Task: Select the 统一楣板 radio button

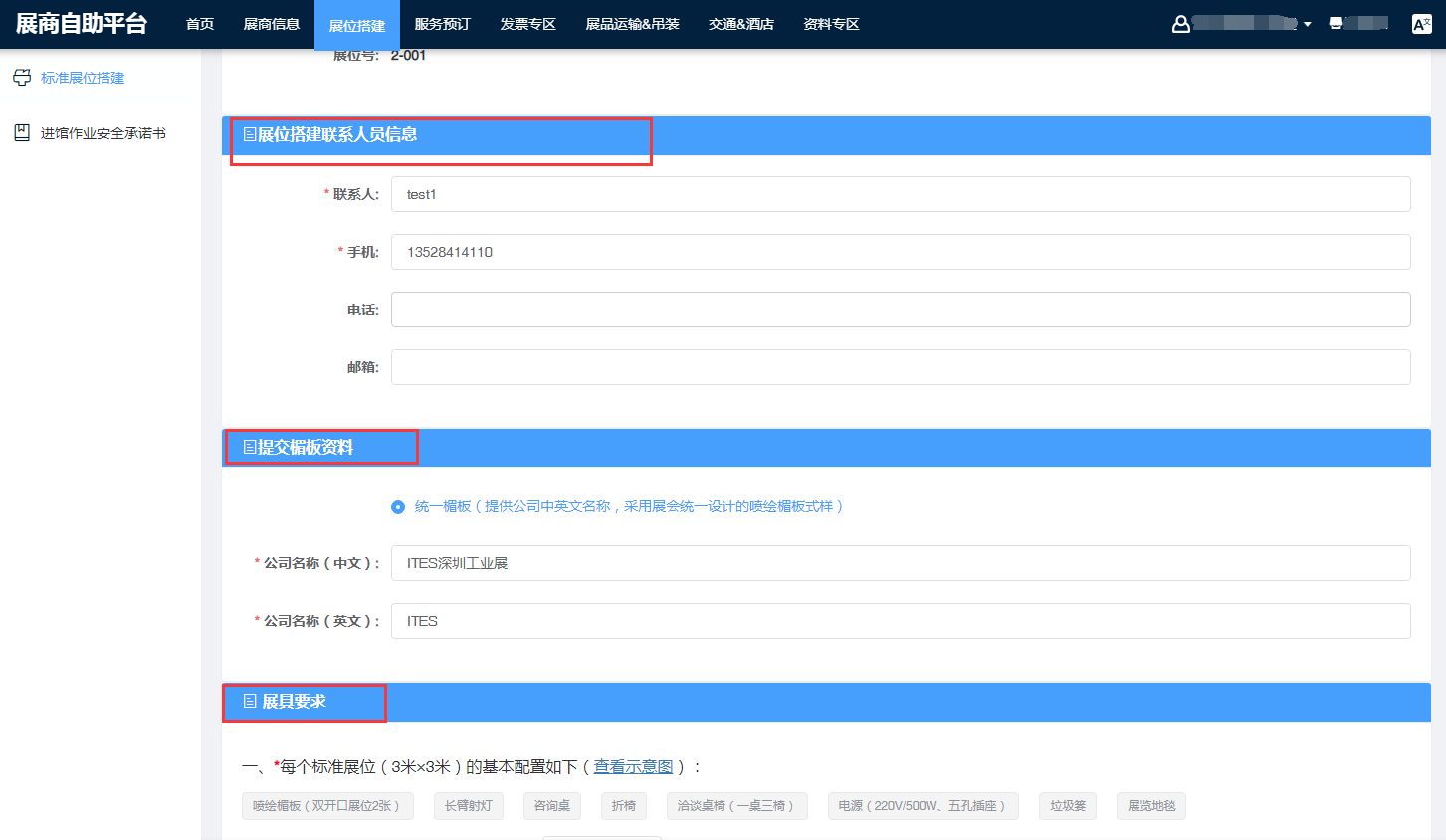Action: coord(398,507)
